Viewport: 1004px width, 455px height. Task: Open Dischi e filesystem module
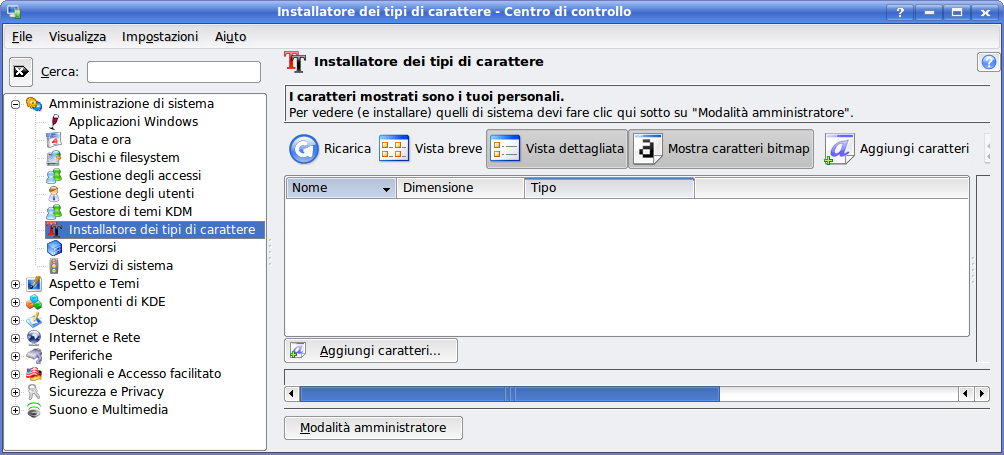pyautogui.click(x=124, y=158)
